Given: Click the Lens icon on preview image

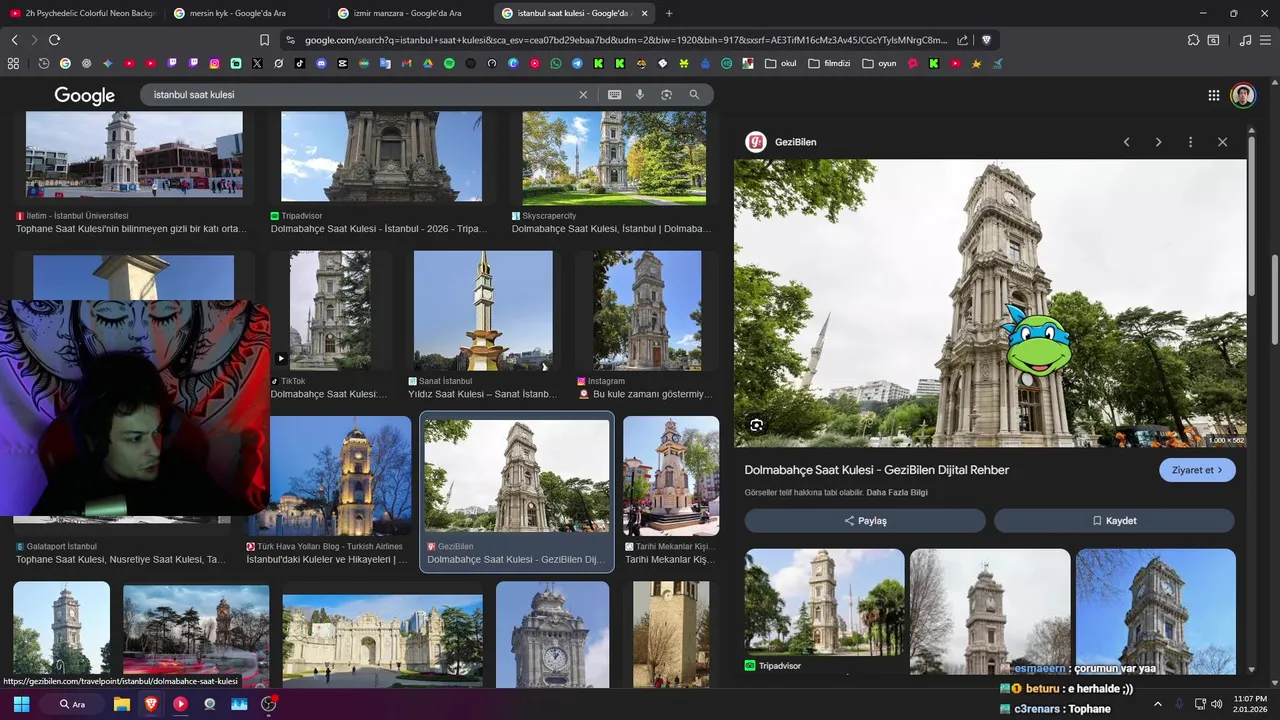Looking at the screenshot, I should [756, 425].
